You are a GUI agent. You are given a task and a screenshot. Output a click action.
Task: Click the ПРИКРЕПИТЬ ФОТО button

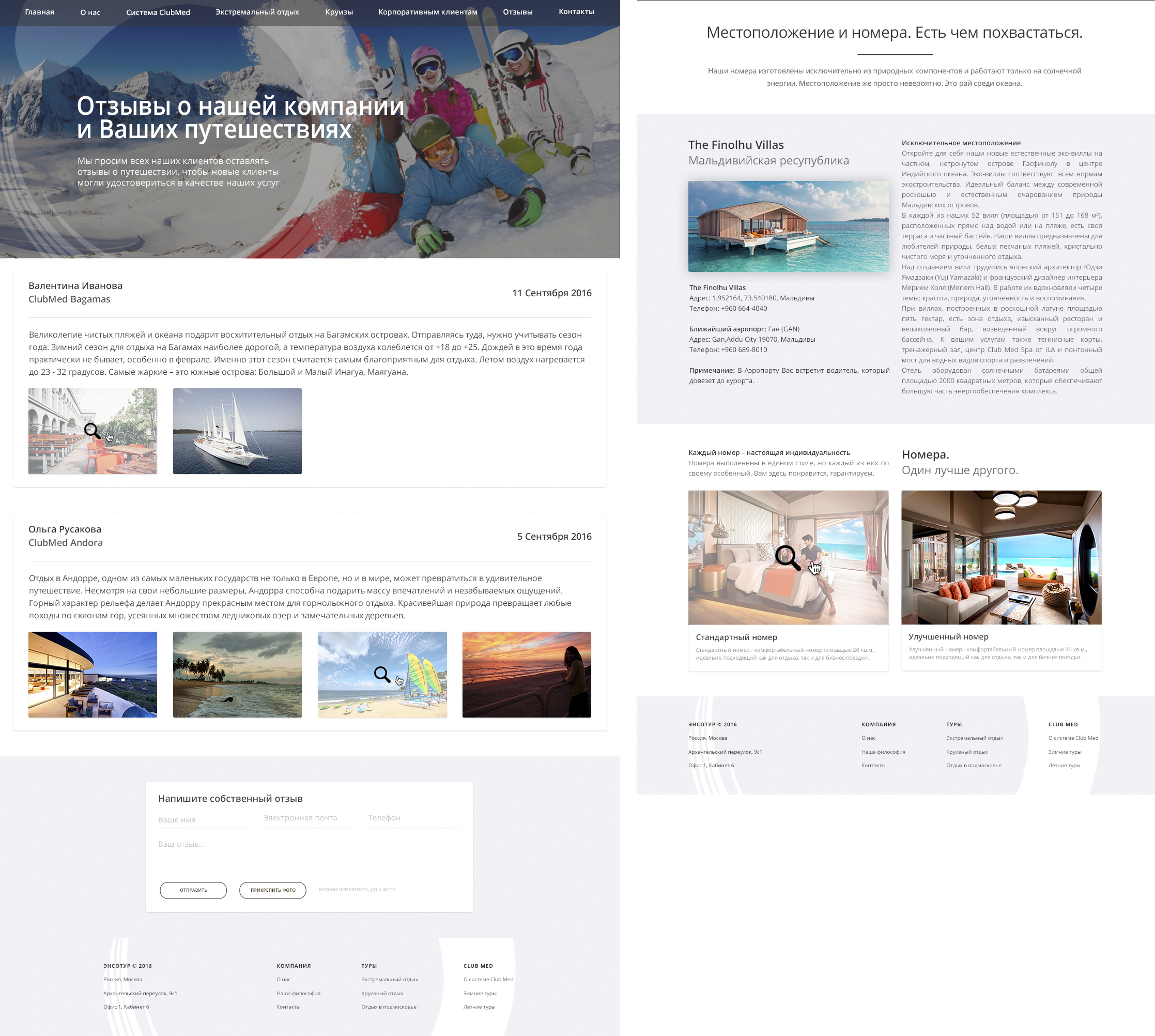[x=272, y=890]
